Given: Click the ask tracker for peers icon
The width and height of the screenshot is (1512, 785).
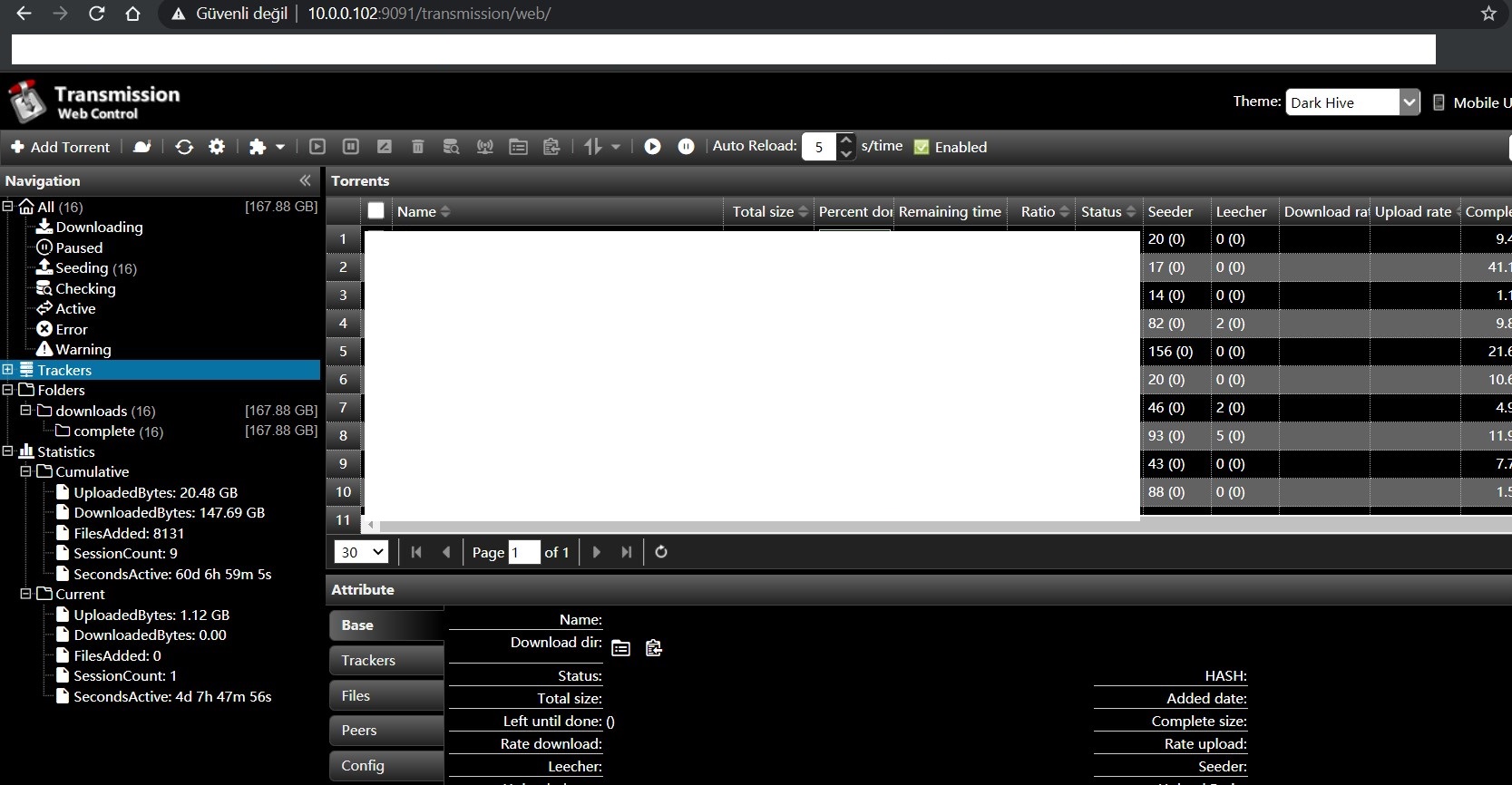Looking at the screenshot, I should click(485, 147).
